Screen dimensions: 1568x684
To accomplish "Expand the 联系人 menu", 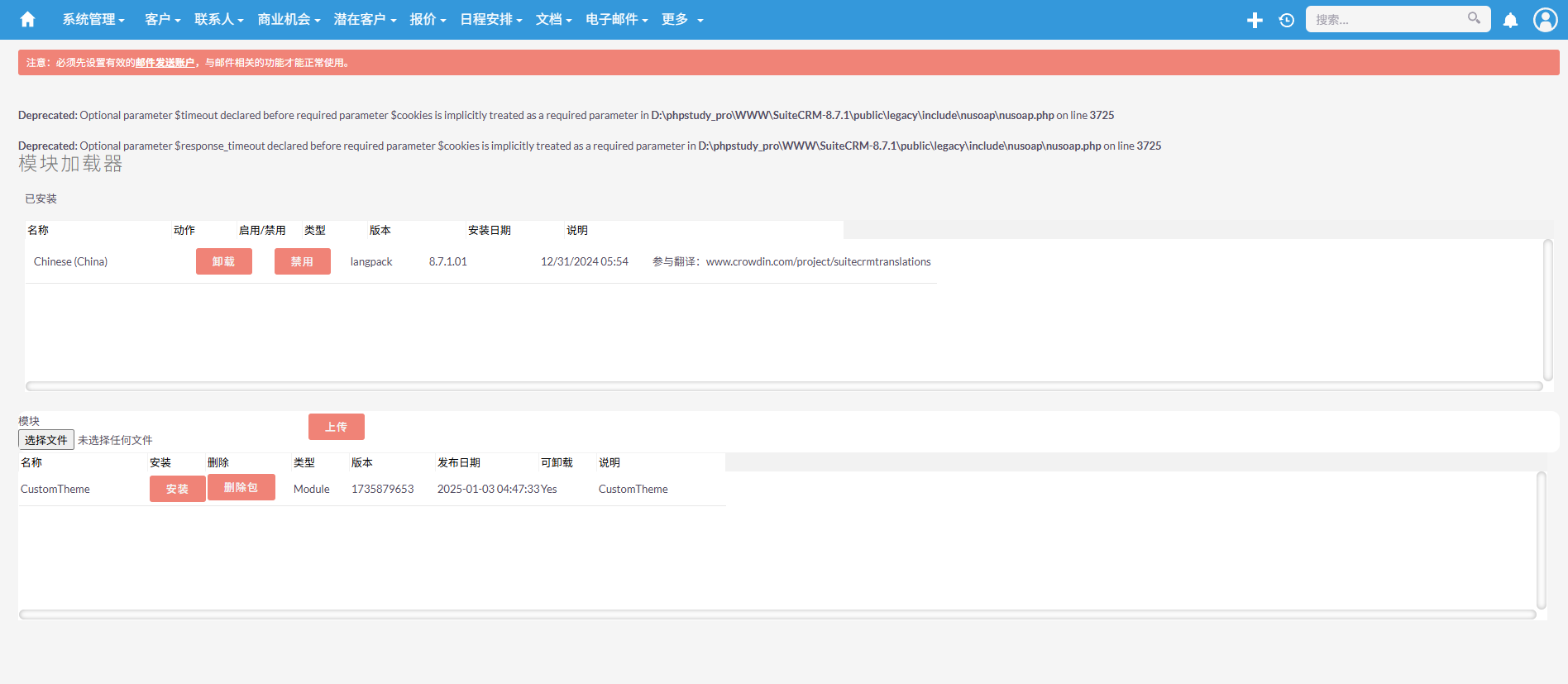I will (218, 19).
